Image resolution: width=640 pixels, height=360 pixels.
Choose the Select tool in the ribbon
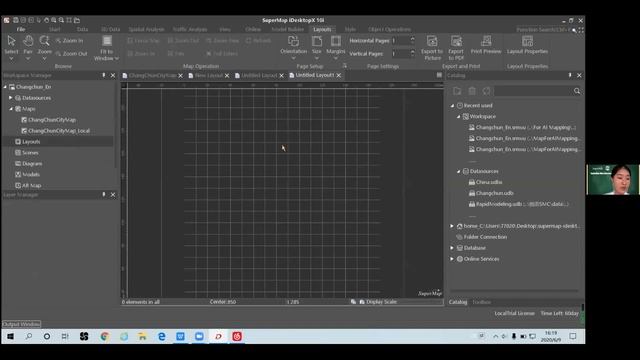coord(11,44)
